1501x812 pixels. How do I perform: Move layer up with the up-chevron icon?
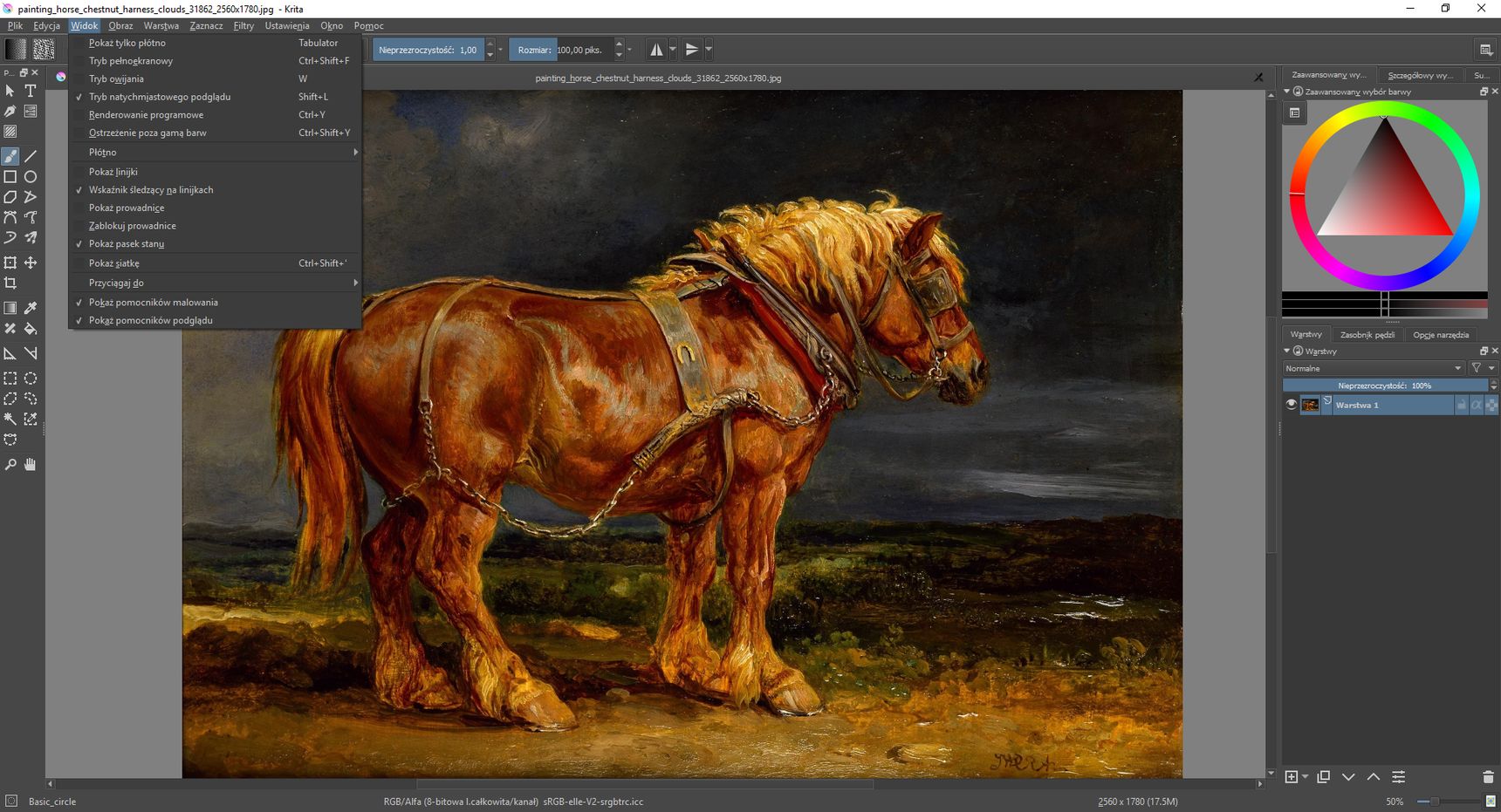tap(1374, 777)
